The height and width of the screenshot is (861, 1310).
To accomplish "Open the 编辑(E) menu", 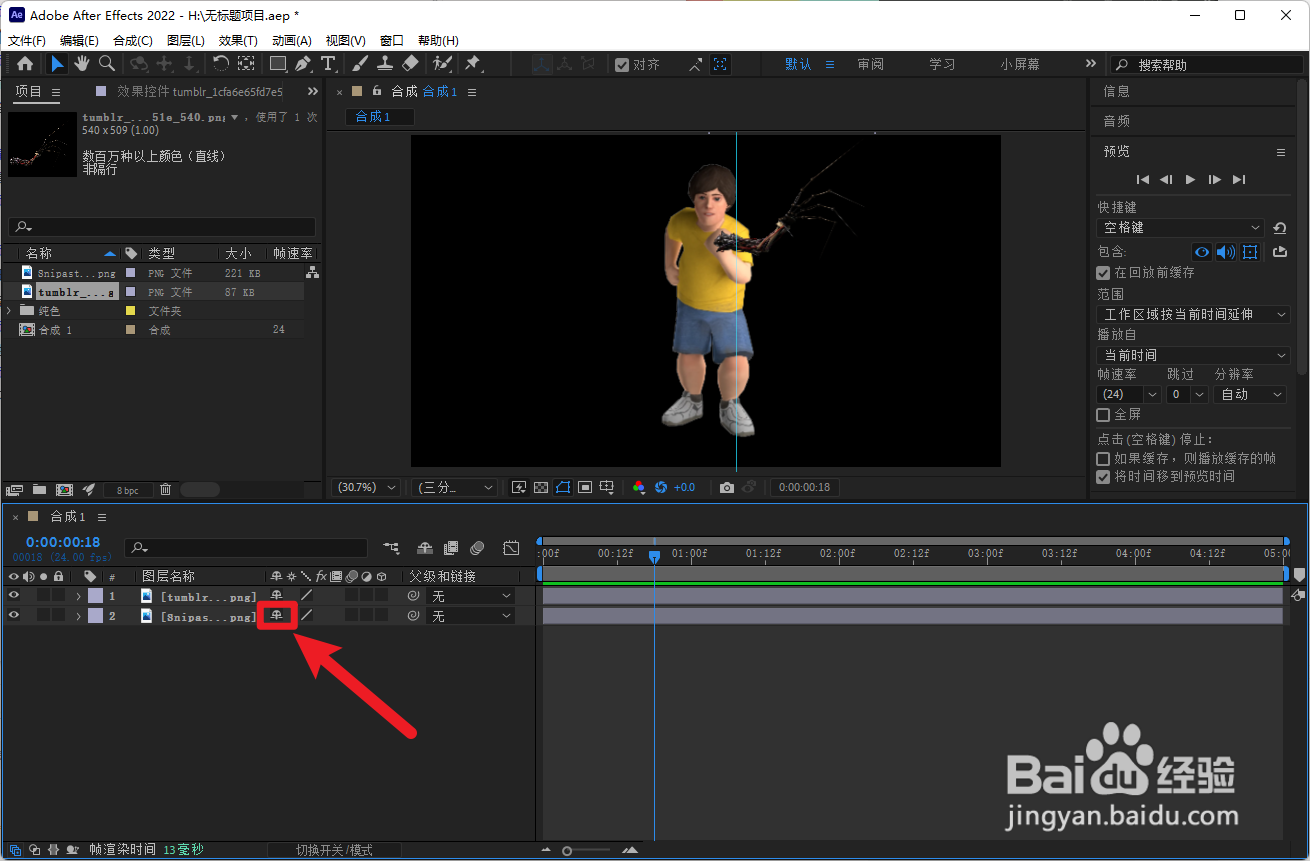I will click(x=79, y=41).
